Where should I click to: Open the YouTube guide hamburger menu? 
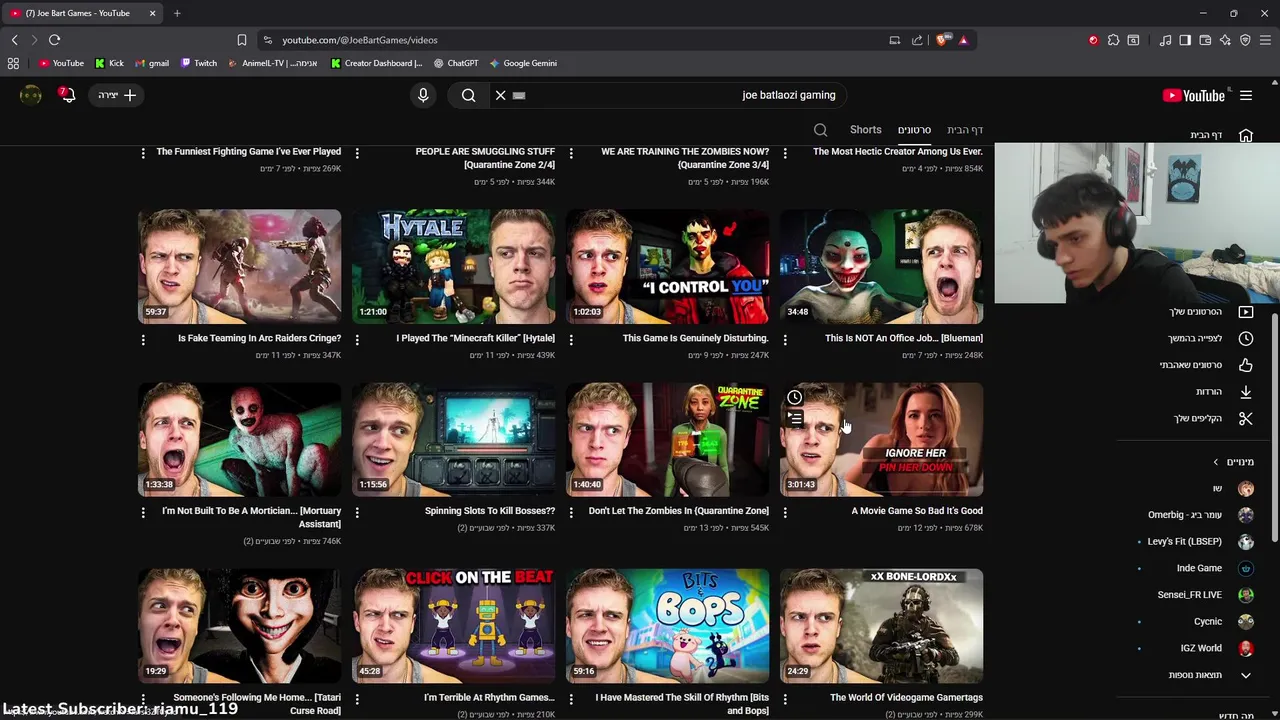pos(1246,95)
